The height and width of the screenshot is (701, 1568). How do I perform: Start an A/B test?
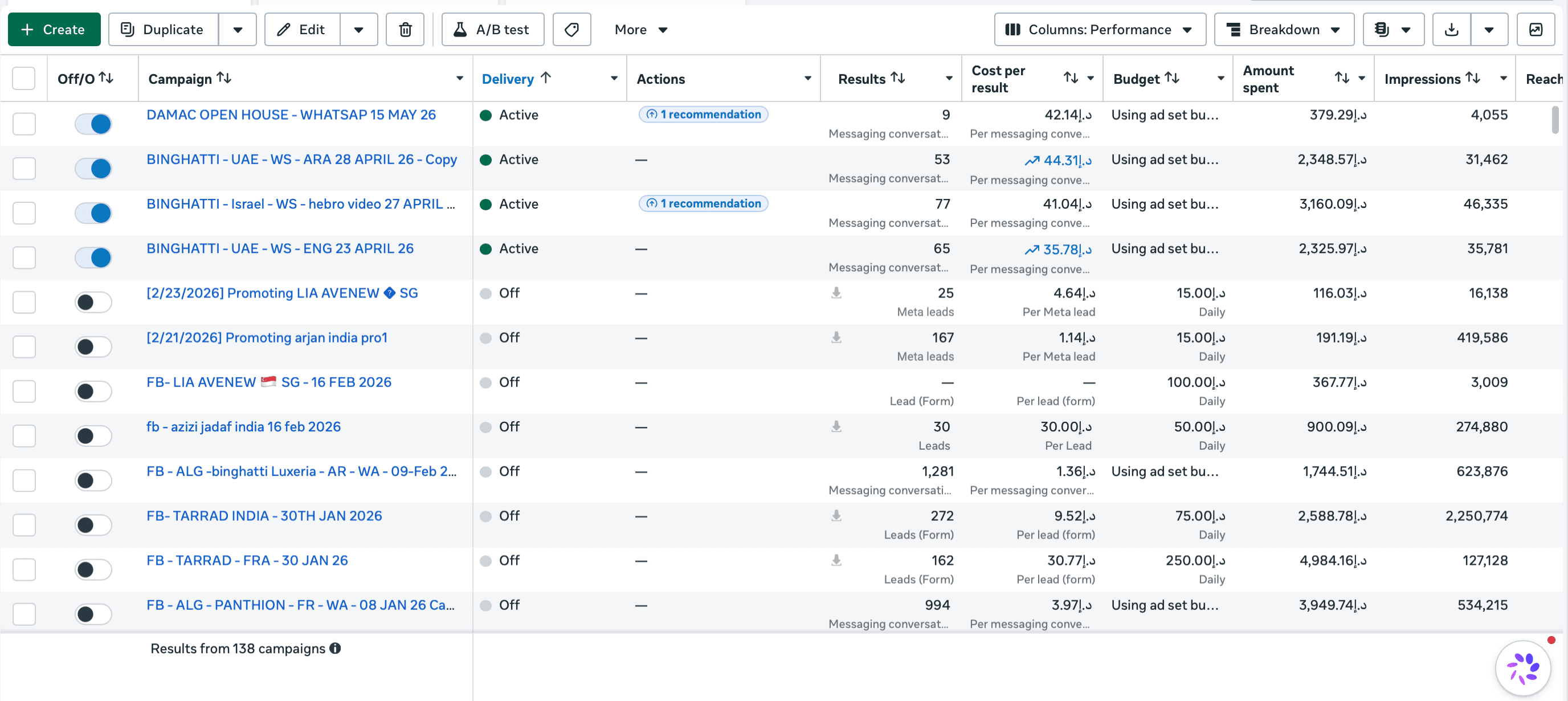[x=492, y=29]
